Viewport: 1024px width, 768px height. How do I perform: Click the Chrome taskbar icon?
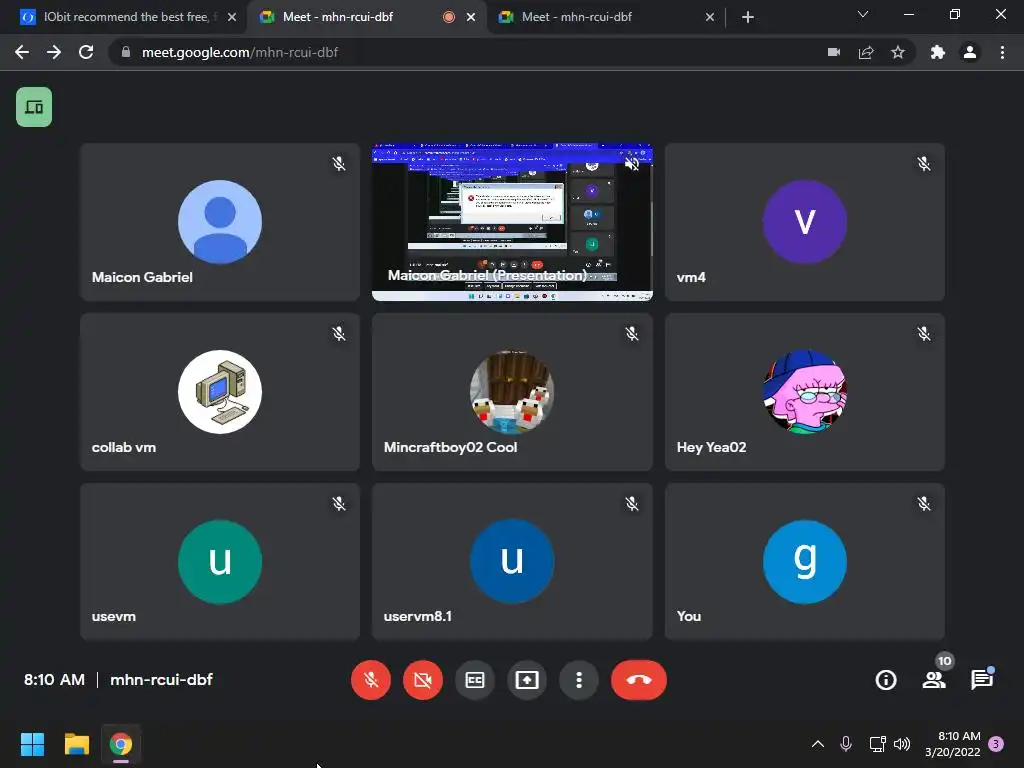[121, 744]
